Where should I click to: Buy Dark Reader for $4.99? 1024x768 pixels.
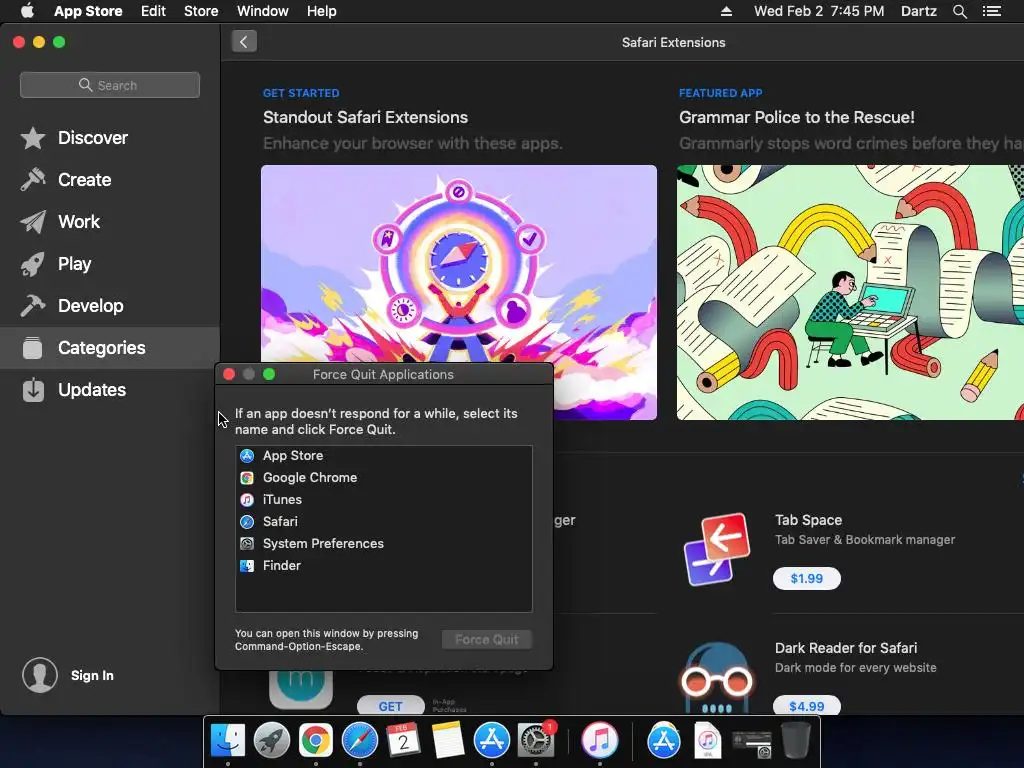pyautogui.click(x=807, y=706)
